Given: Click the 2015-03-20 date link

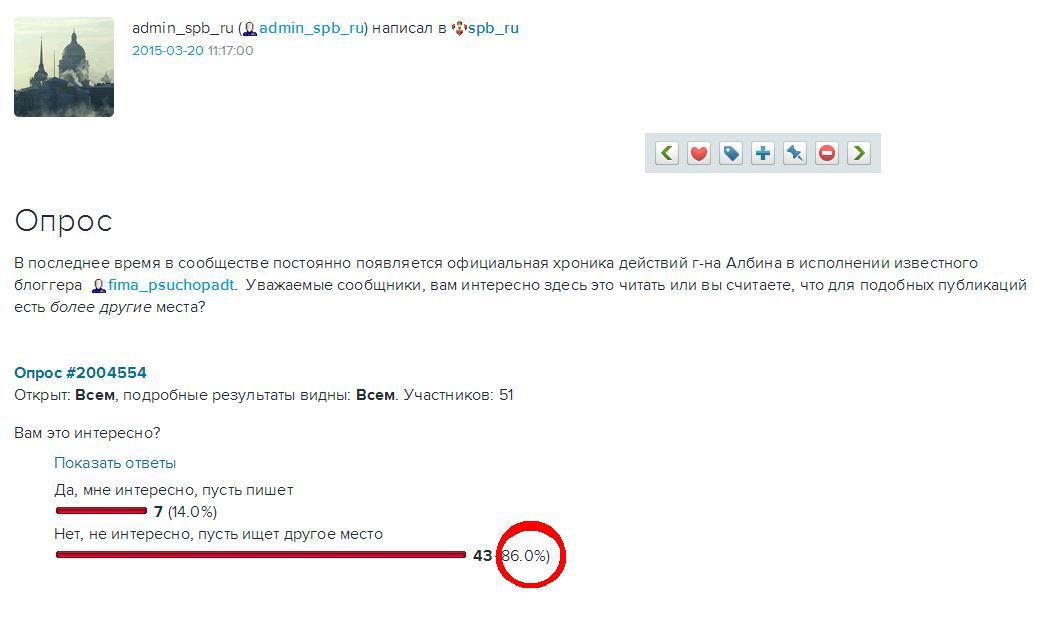Looking at the screenshot, I should point(168,50).
